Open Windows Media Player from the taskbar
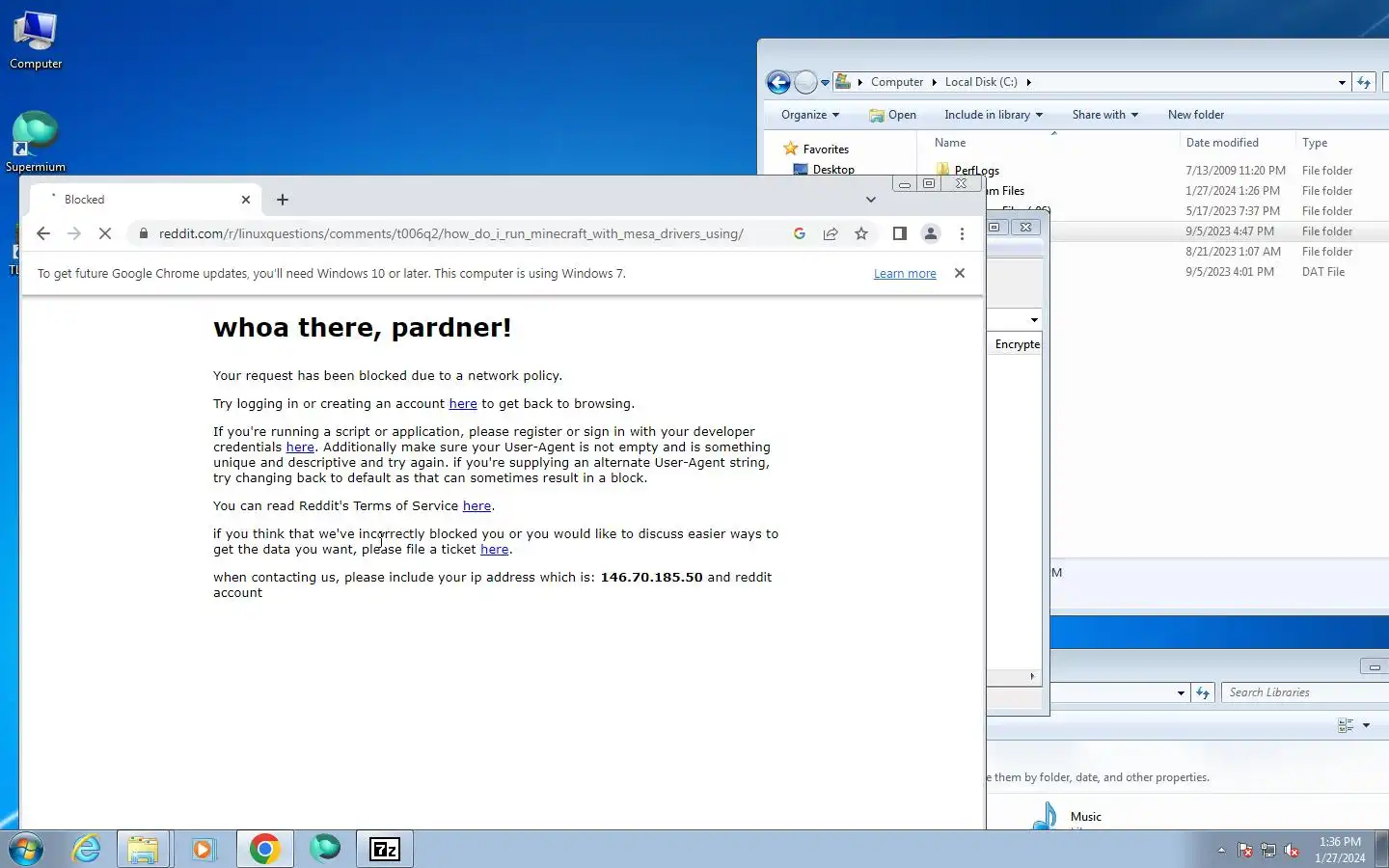1389x868 pixels. click(204, 849)
